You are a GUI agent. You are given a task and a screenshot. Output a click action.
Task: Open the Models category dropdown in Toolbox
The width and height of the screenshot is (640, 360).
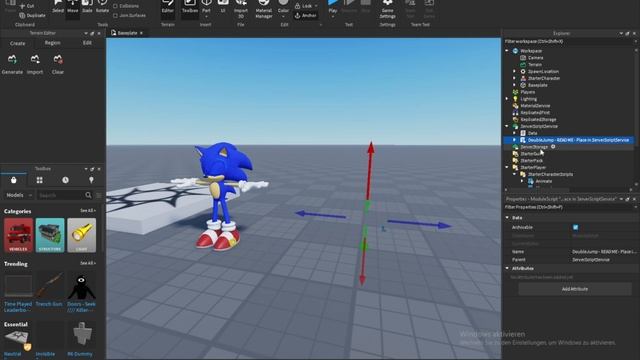(19, 196)
